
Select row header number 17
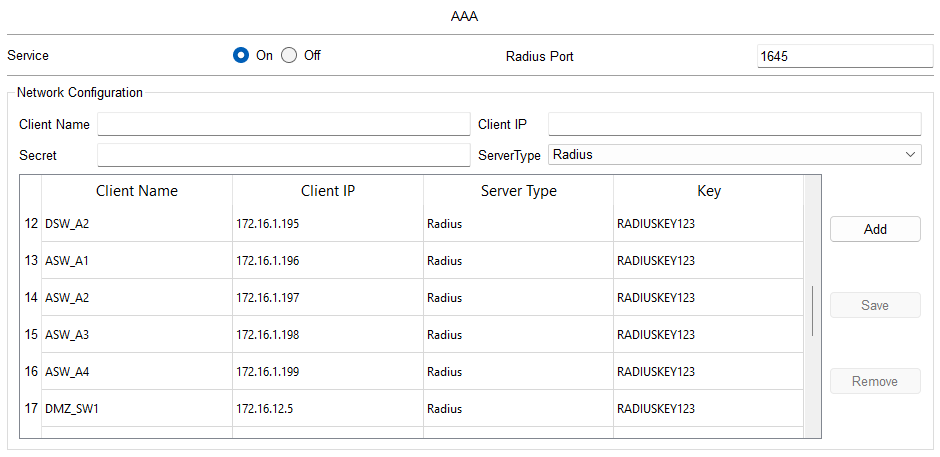[31, 408]
